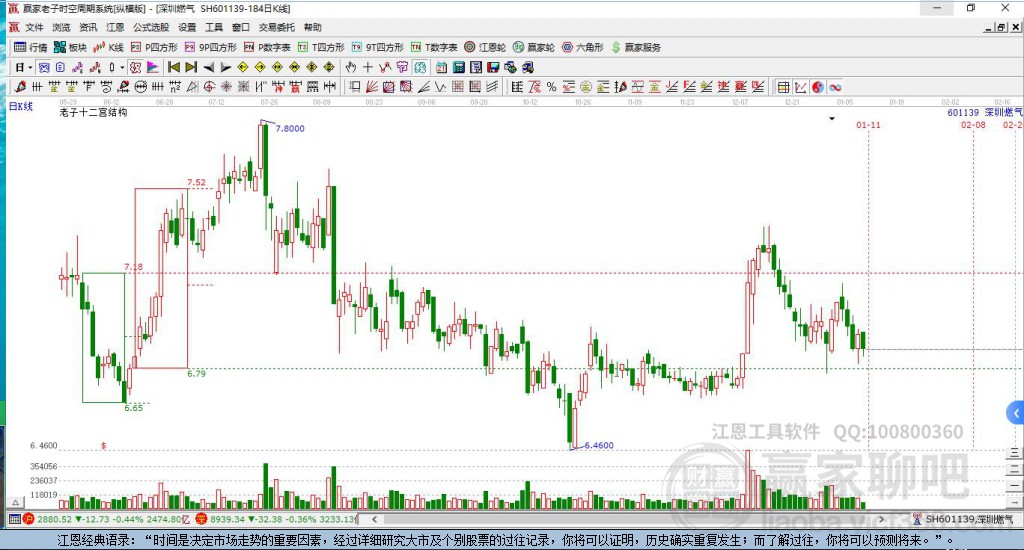Click the Shanghai index 2880.52 status entry

tap(108, 519)
